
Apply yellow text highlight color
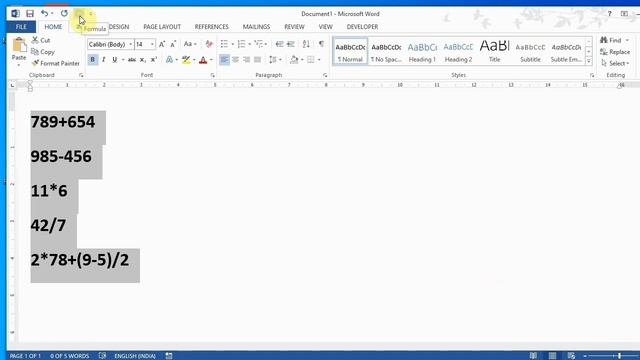pyautogui.click(x=186, y=60)
